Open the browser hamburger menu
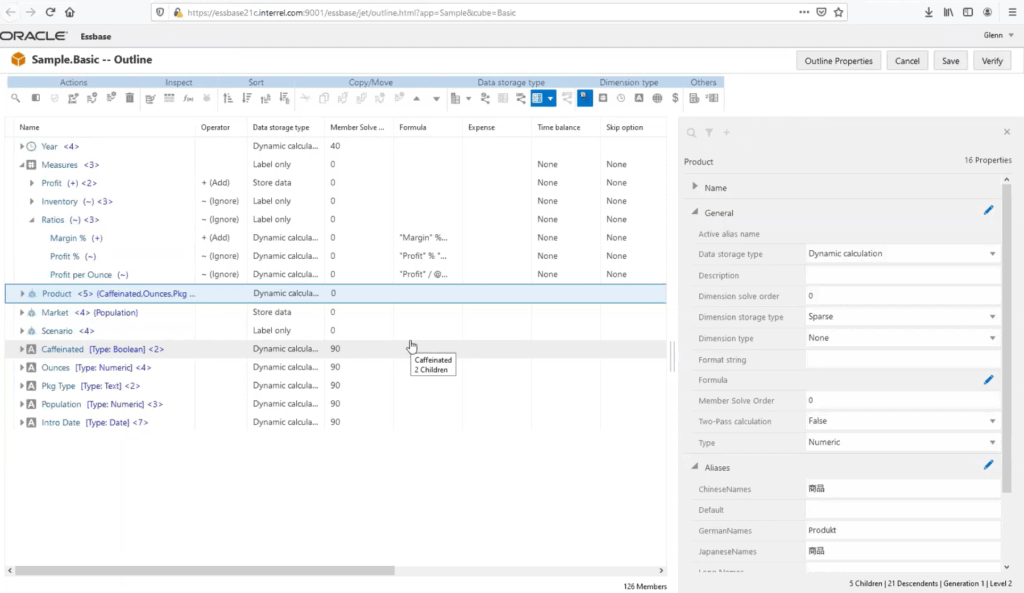 (x=1012, y=12)
